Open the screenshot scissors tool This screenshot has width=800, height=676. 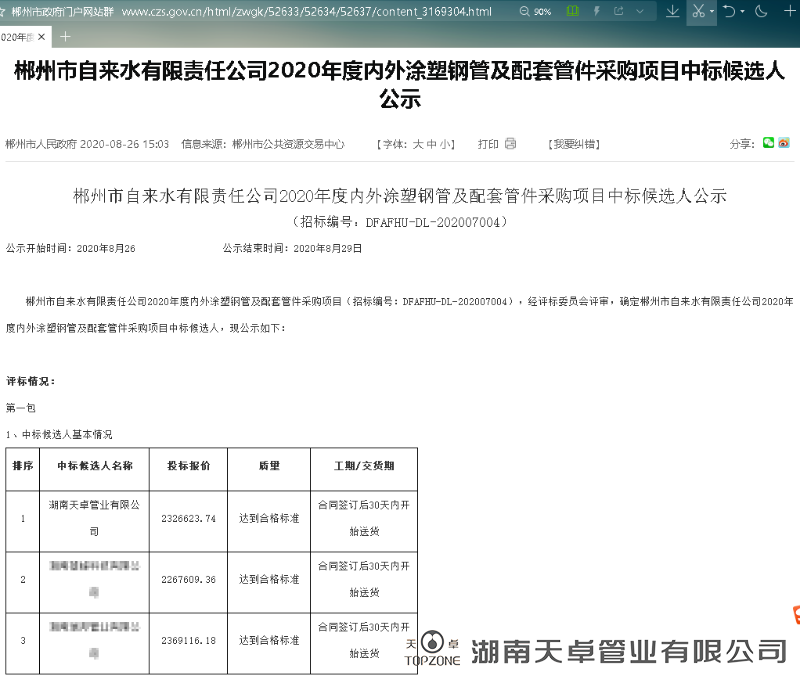coord(698,12)
